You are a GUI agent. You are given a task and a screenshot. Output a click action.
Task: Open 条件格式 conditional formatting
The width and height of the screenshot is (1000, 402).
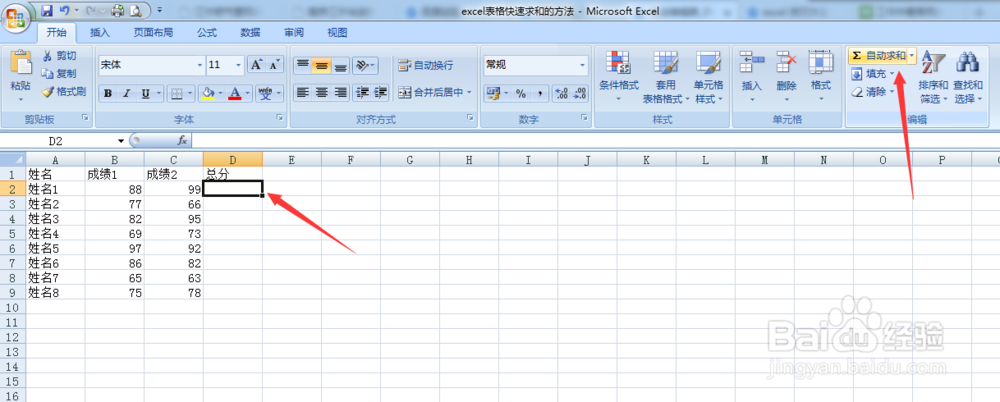(619, 77)
